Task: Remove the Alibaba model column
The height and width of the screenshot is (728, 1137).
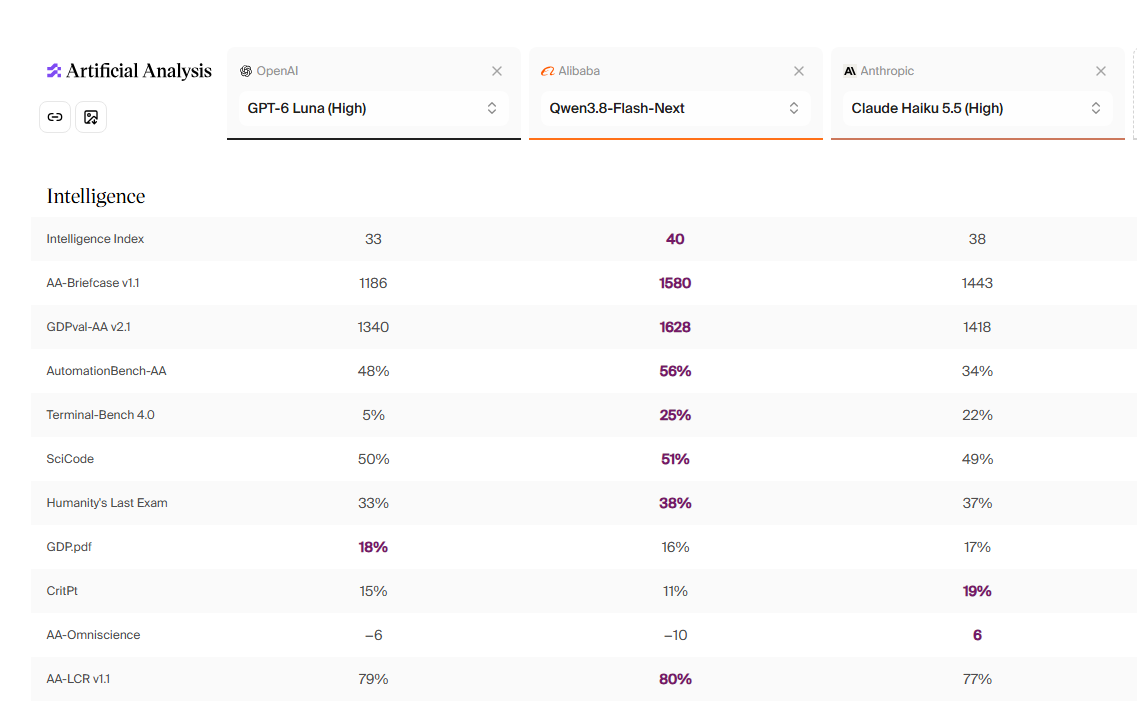Action: [x=799, y=71]
